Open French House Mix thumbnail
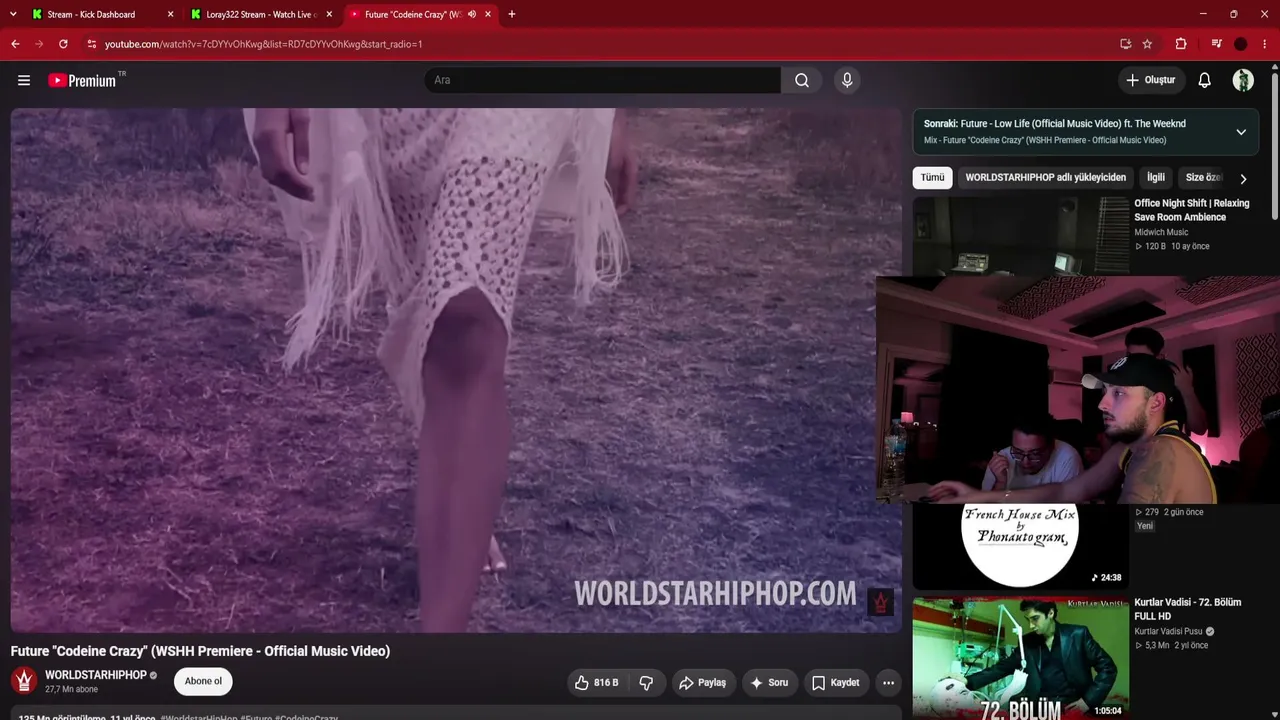 point(1021,547)
